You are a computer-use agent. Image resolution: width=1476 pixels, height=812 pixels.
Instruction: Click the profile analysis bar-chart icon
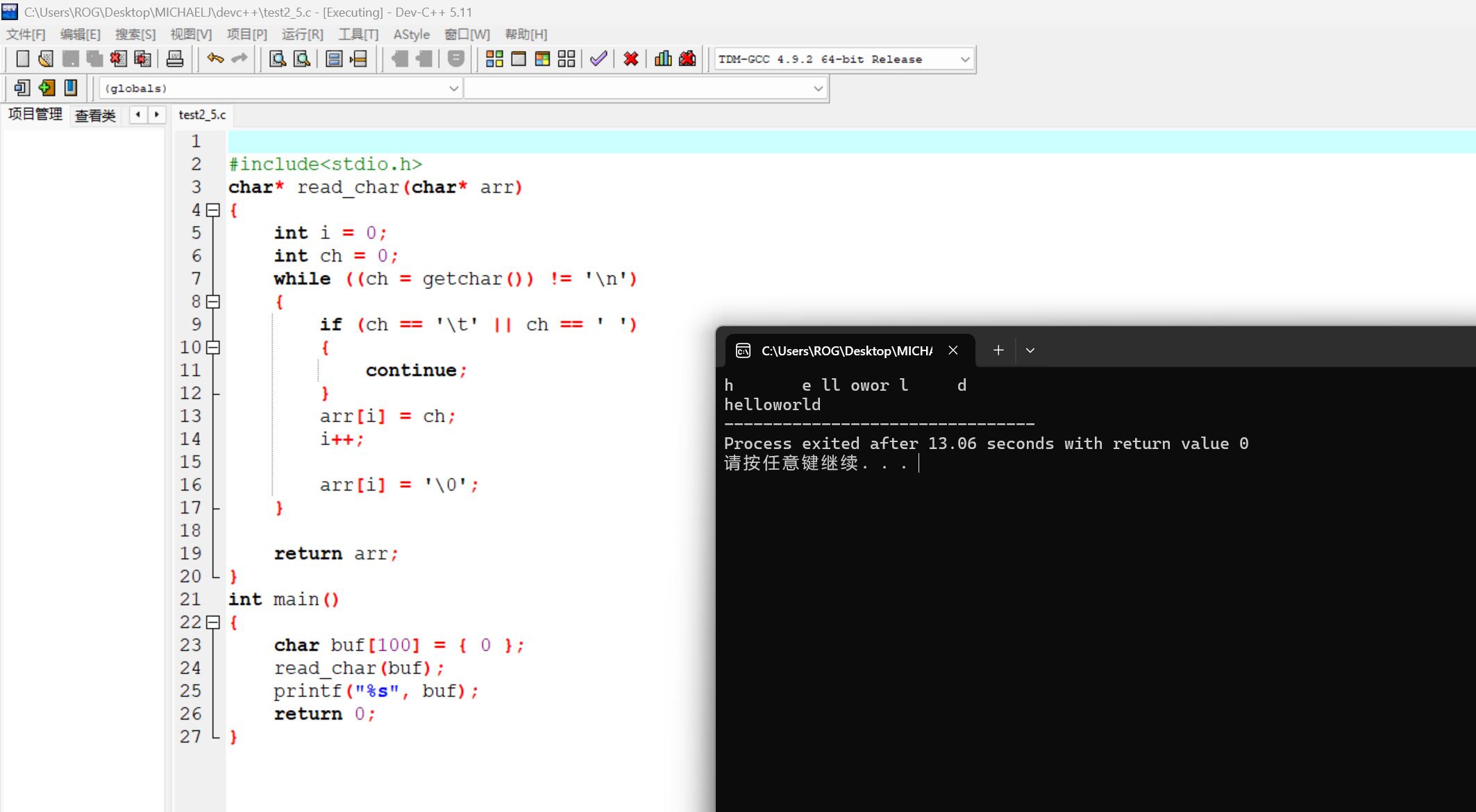(663, 59)
